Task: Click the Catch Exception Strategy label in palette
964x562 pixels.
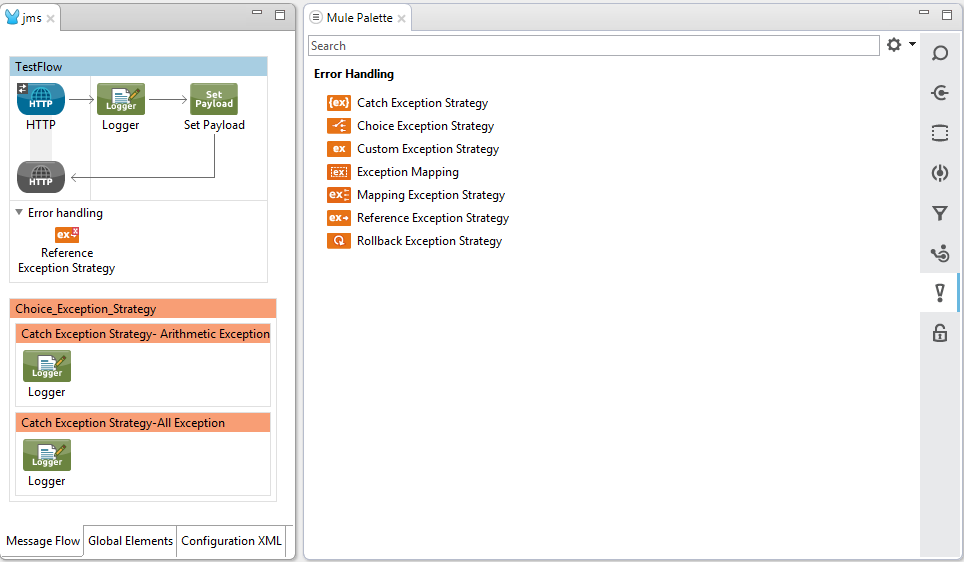Action: coord(422,103)
